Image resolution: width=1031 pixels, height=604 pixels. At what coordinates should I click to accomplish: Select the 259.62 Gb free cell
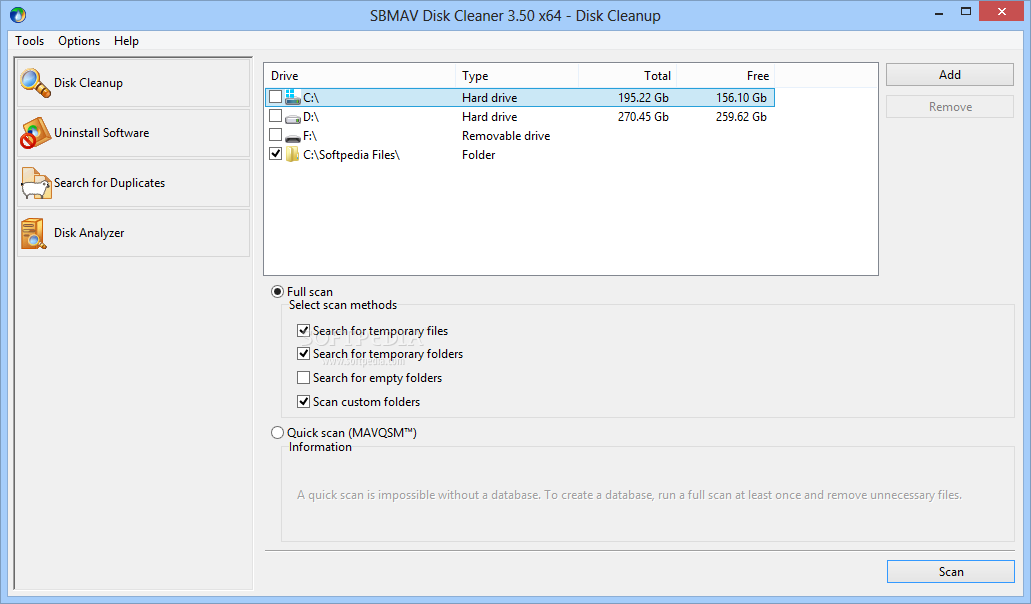[x=741, y=117]
